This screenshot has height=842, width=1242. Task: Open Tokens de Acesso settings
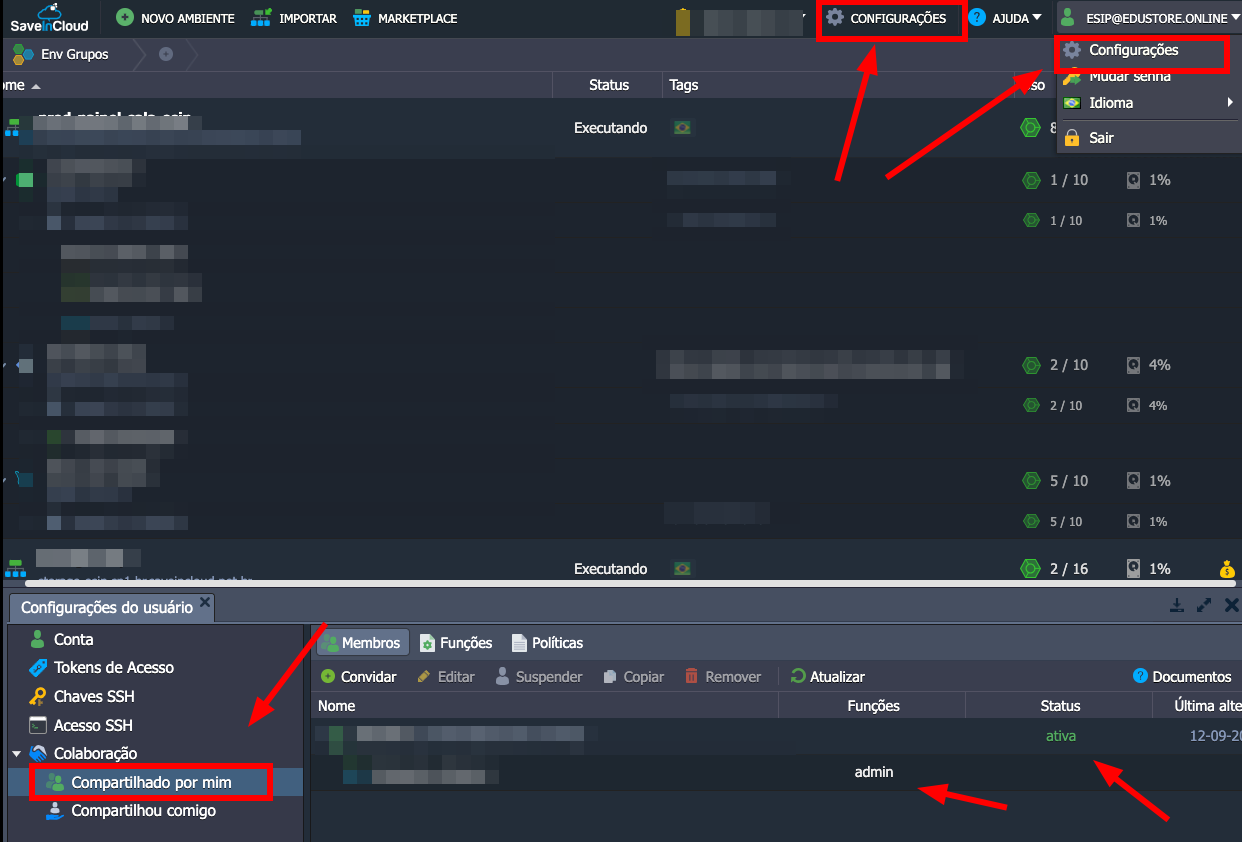pyautogui.click(x=113, y=668)
